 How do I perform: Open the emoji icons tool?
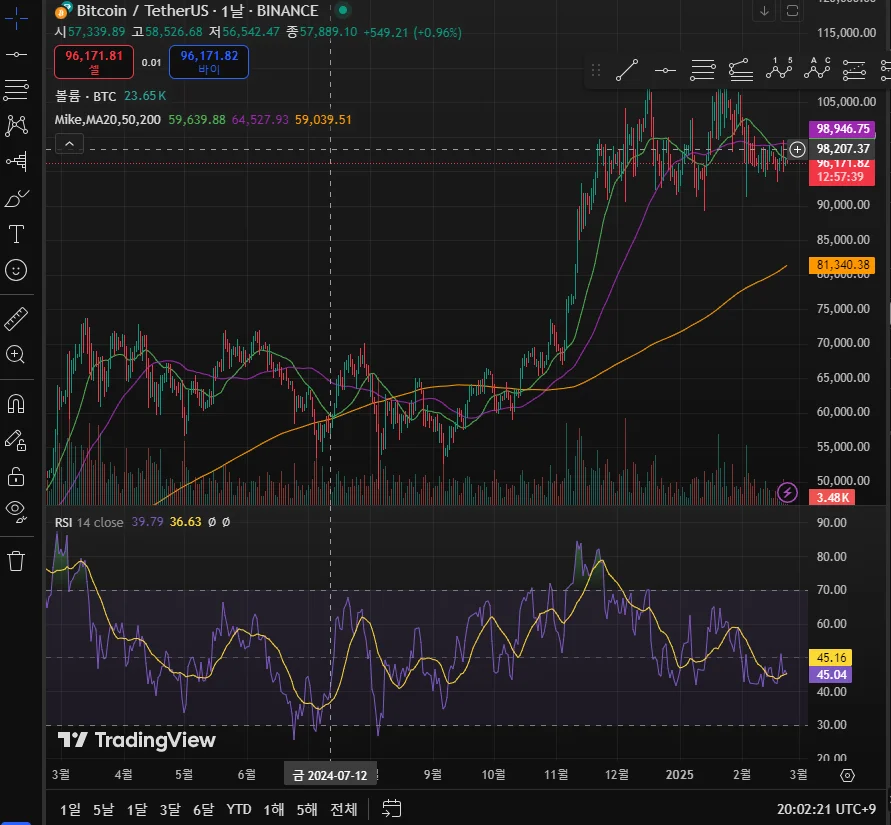[16, 270]
